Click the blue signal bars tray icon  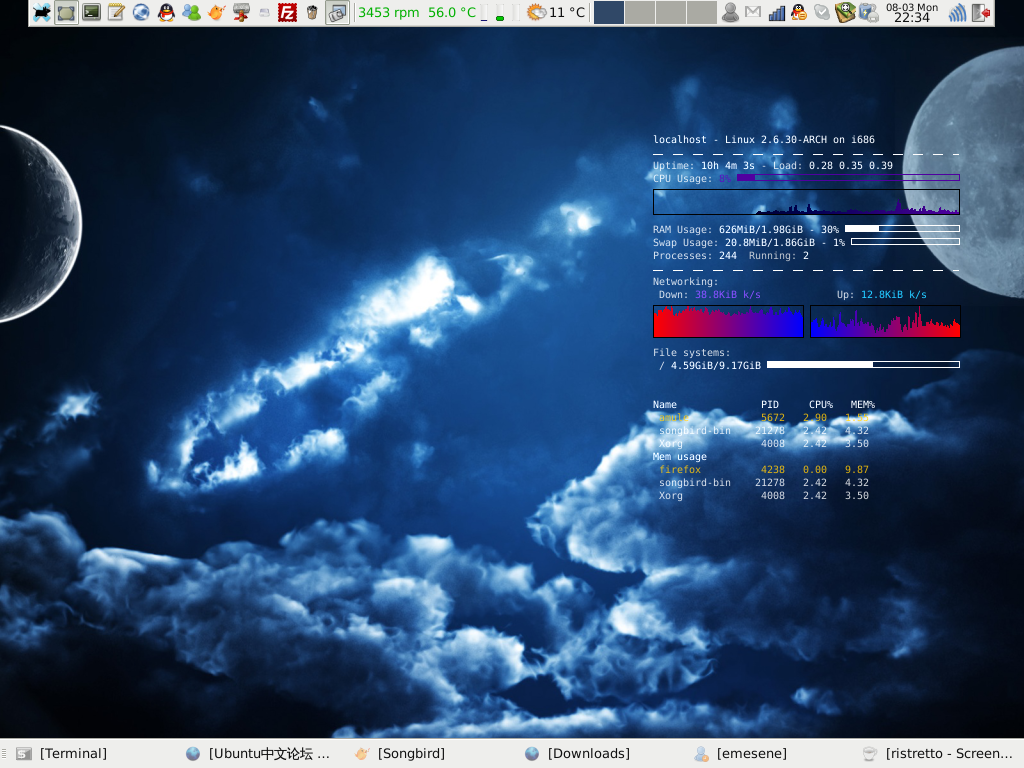776,12
